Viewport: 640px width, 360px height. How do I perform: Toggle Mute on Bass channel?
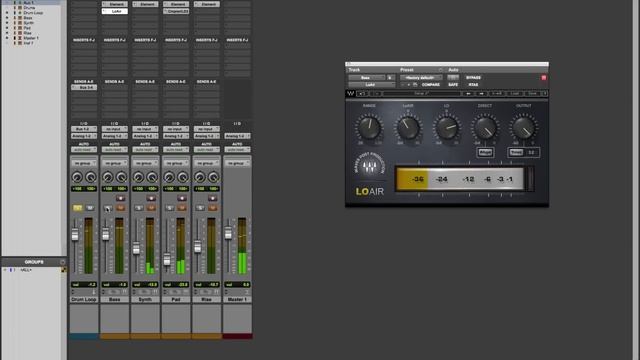point(120,208)
